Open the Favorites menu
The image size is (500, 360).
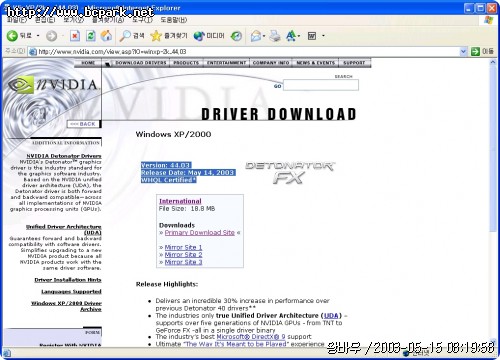pyautogui.click(x=108, y=20)
